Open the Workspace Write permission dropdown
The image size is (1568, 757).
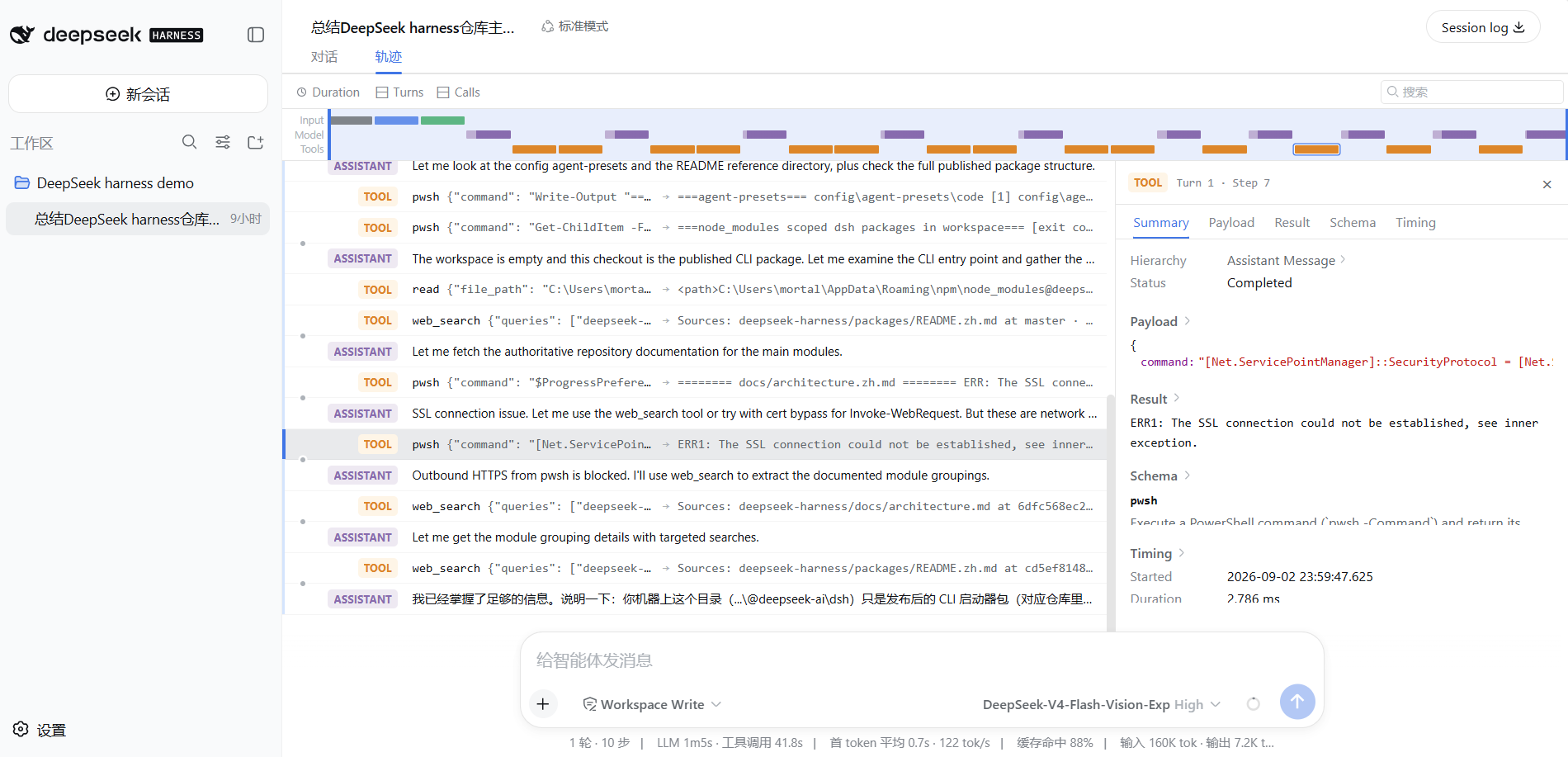point(652,704)
